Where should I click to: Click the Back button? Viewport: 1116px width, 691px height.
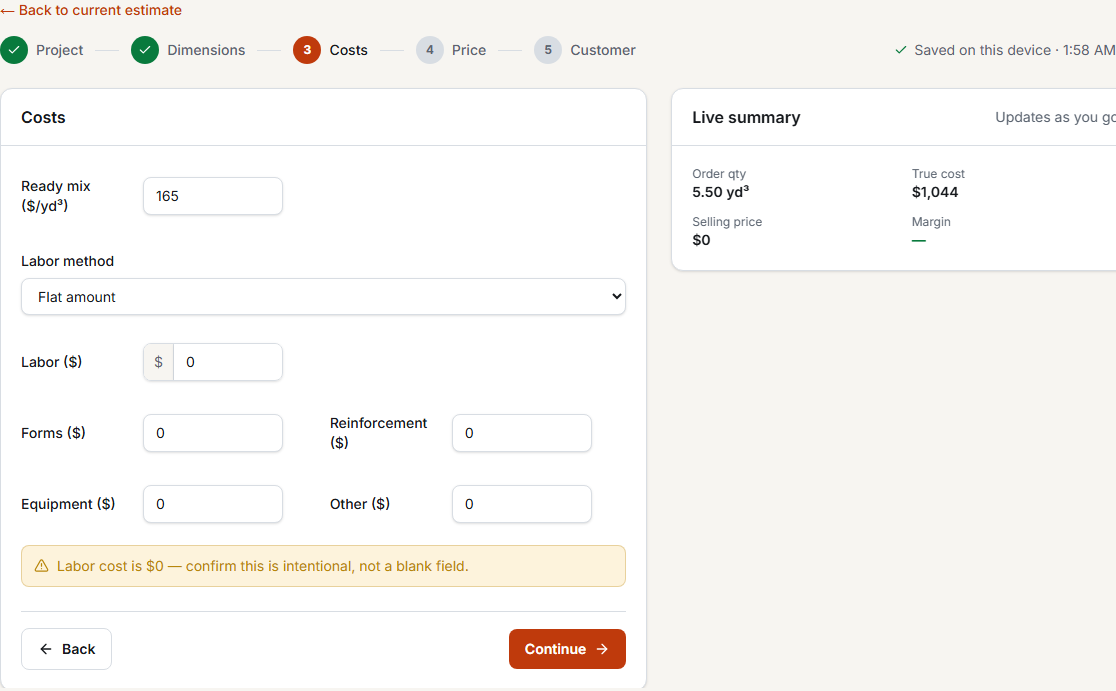point(66,649)
